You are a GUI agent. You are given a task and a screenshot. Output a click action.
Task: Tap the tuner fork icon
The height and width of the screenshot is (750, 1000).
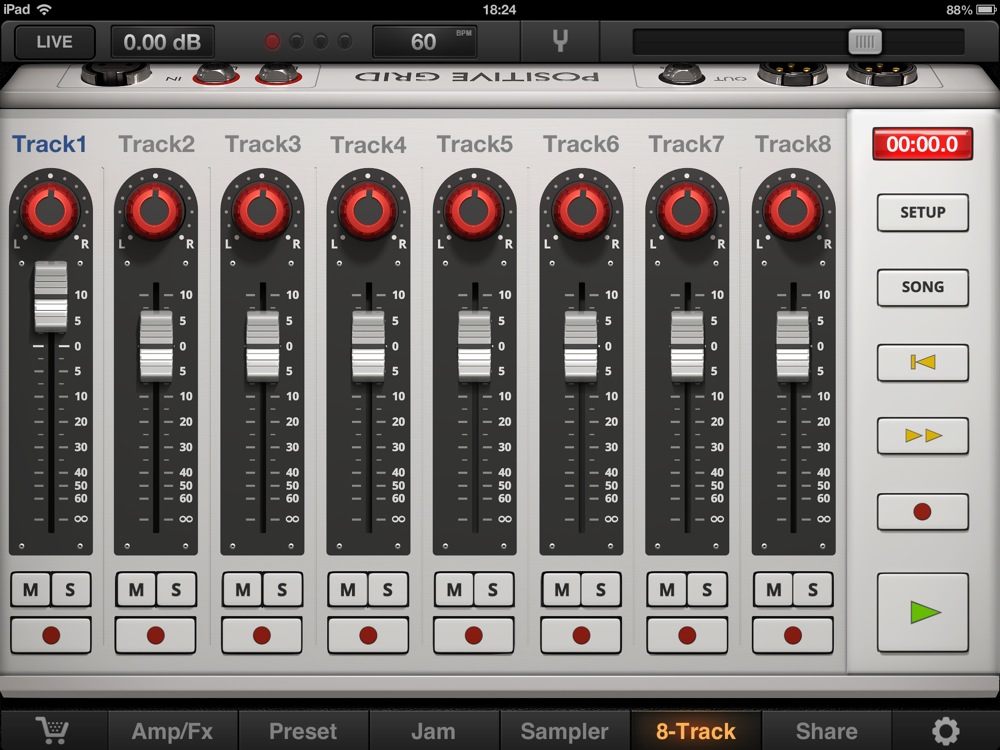(560, 41)
